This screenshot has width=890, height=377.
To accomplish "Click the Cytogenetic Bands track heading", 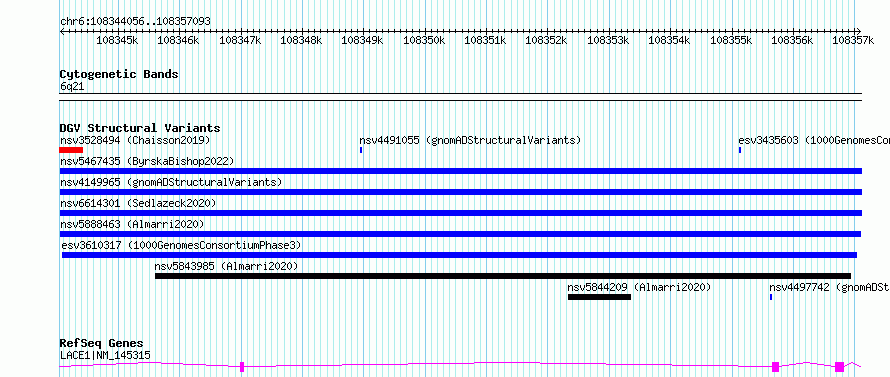I will click(119, 74).
